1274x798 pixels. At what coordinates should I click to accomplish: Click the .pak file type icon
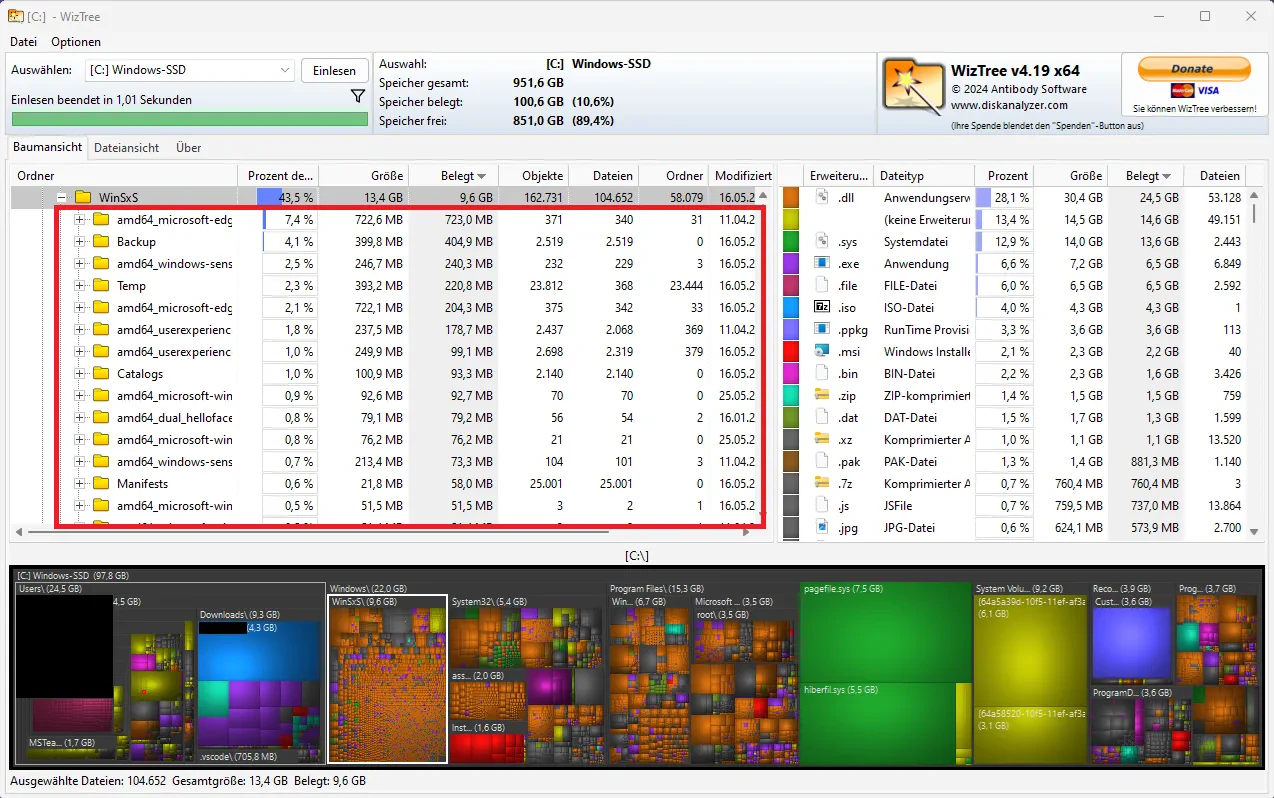(823, 461)
